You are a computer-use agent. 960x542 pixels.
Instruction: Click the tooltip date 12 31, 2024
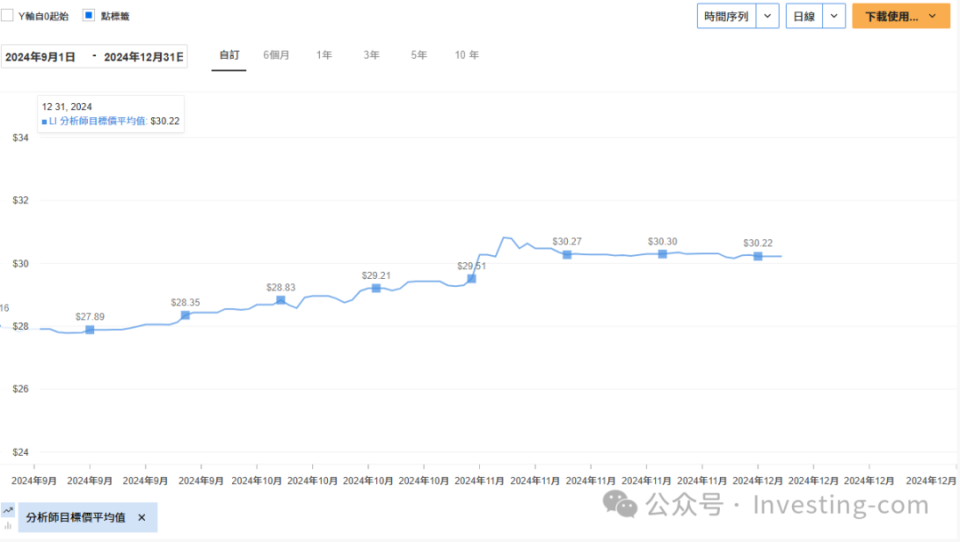point(67,107)
